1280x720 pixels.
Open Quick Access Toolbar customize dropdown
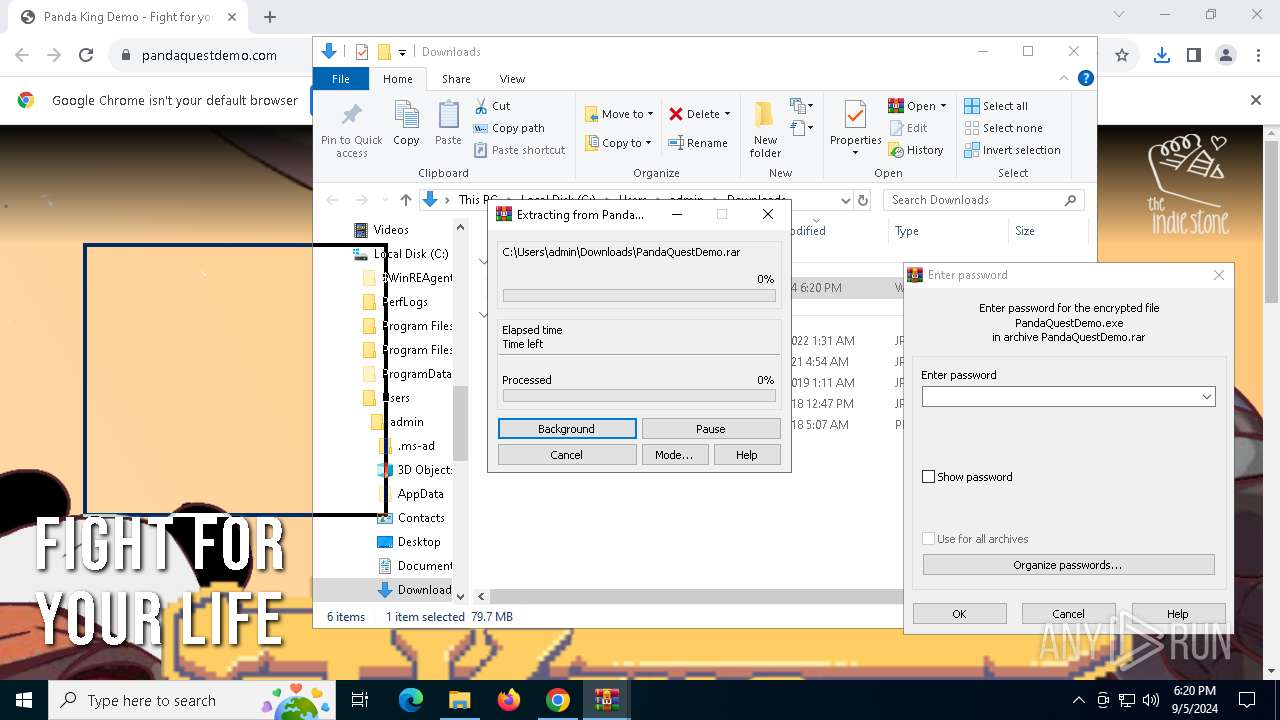point(402,52)
